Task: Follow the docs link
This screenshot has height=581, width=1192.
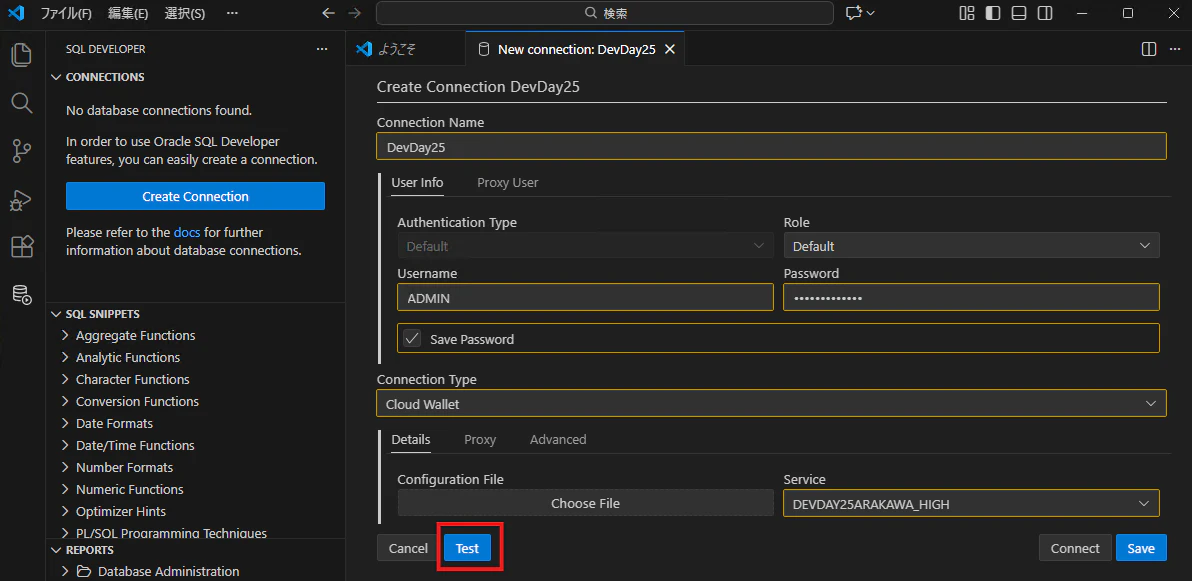Action: pyautogui.click(x=187, y=232)
